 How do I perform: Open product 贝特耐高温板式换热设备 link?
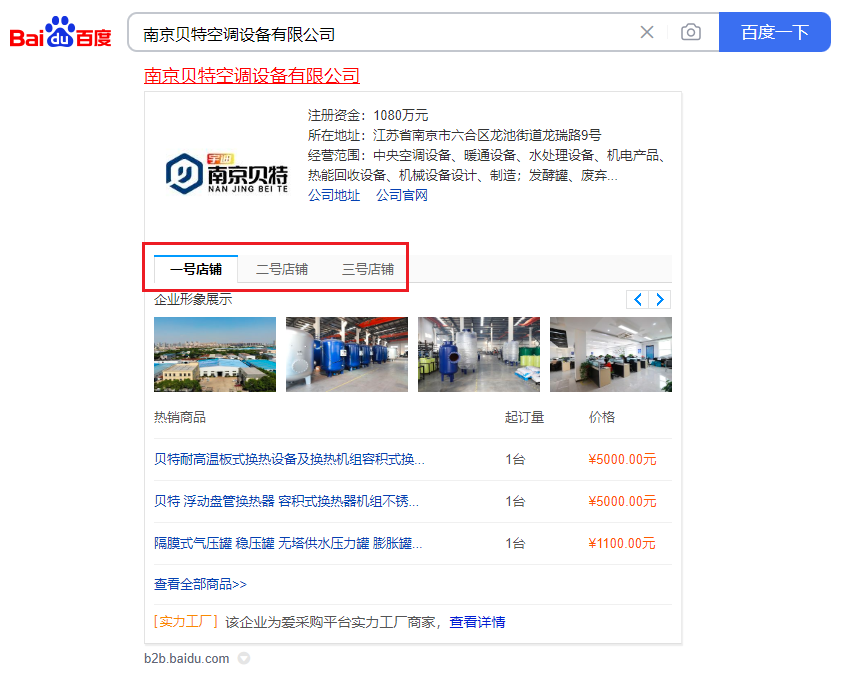coord(289,459)
